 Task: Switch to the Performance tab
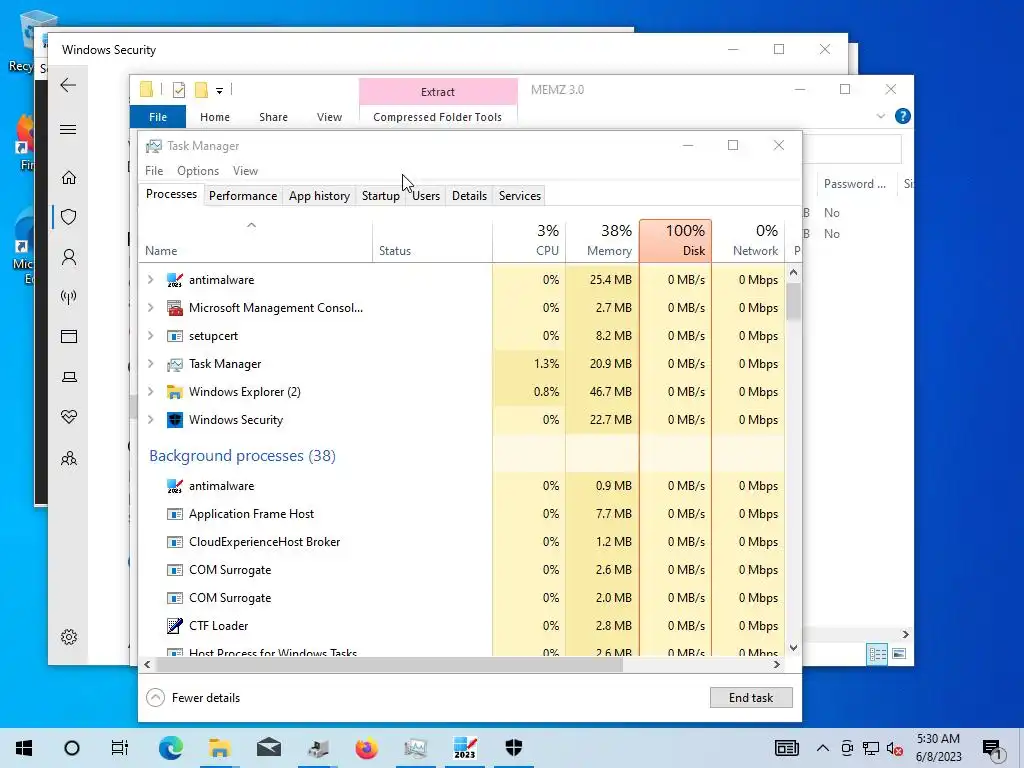coord(243,196)
